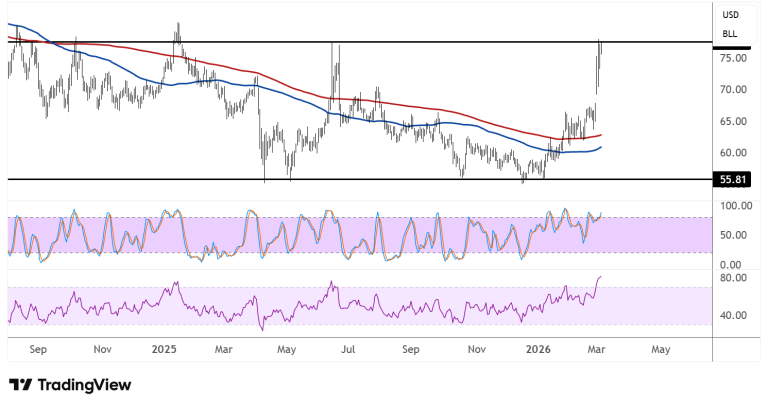Image resolution: width=768 pixels, height=408 pixels.
Task: Click the 100.00 stochastic axis value
Action: pos(736,206)
